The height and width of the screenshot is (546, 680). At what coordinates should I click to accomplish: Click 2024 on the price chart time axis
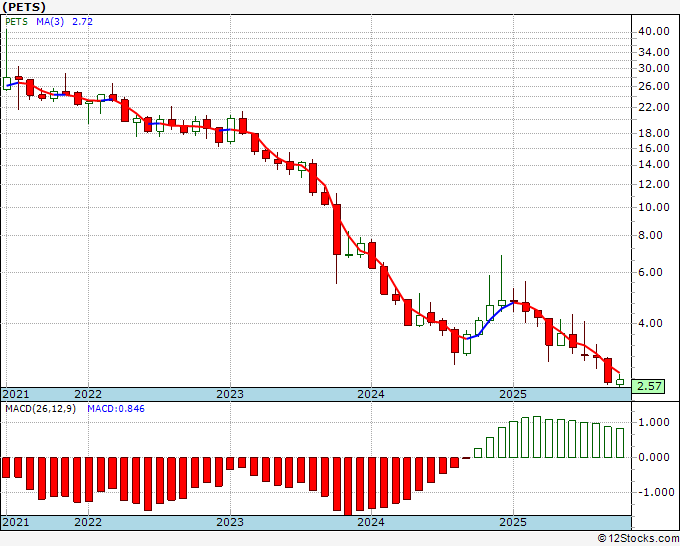(371, 394)
